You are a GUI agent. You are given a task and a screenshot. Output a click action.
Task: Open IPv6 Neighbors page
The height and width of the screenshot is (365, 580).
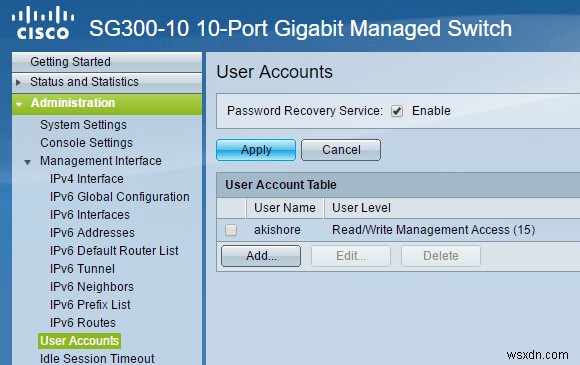pos(92,287)
